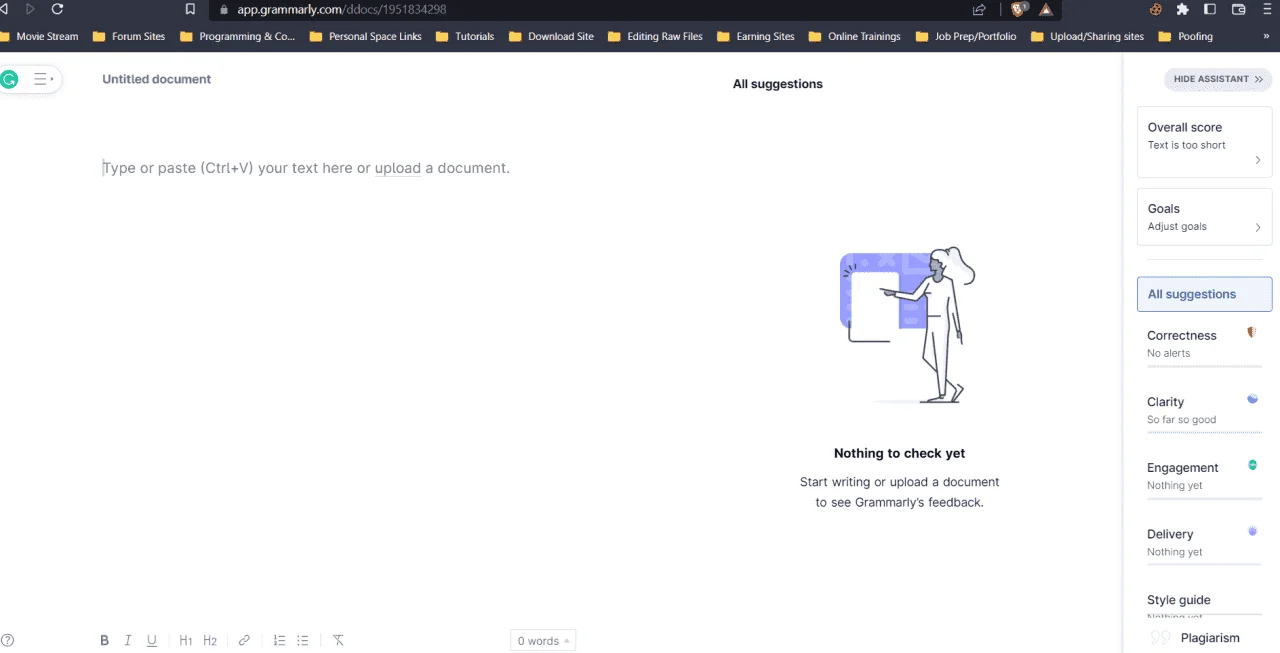Apply Heading 2 style
The width and height of the screenshot is (1280, 653).
coord(210,641)
